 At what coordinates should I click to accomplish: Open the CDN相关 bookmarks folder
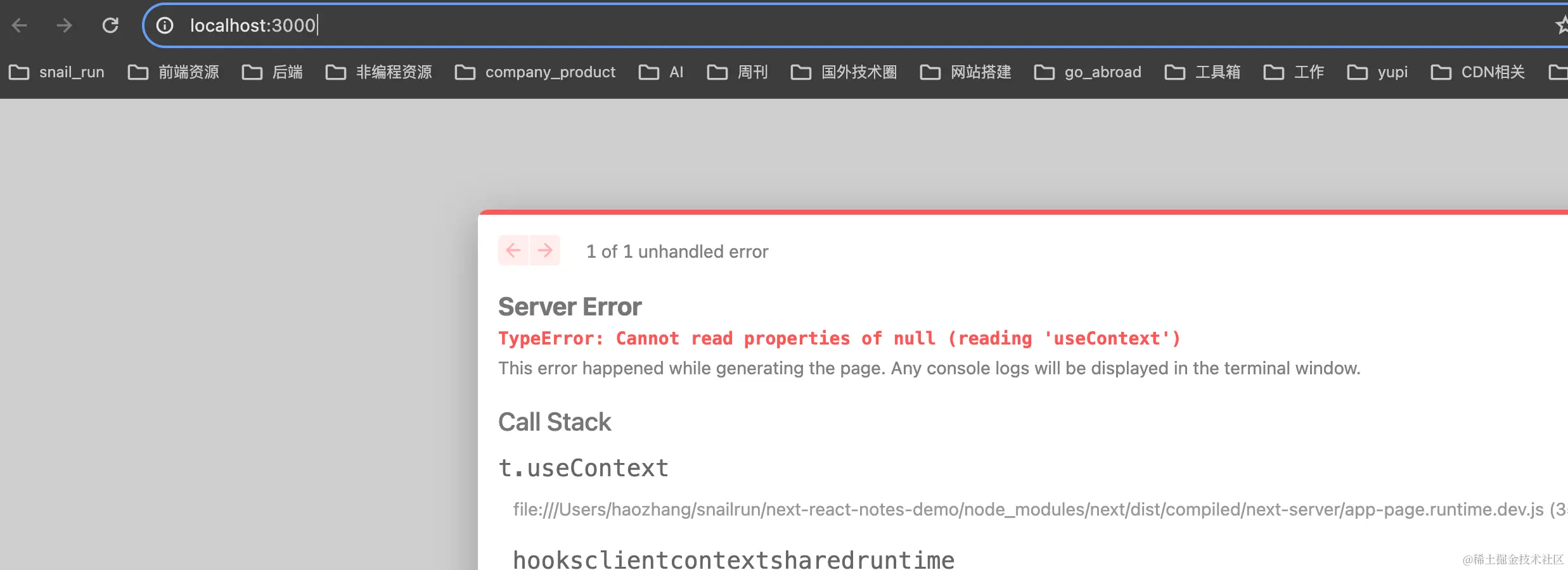pyautogui.click(x=1478, y=72)
